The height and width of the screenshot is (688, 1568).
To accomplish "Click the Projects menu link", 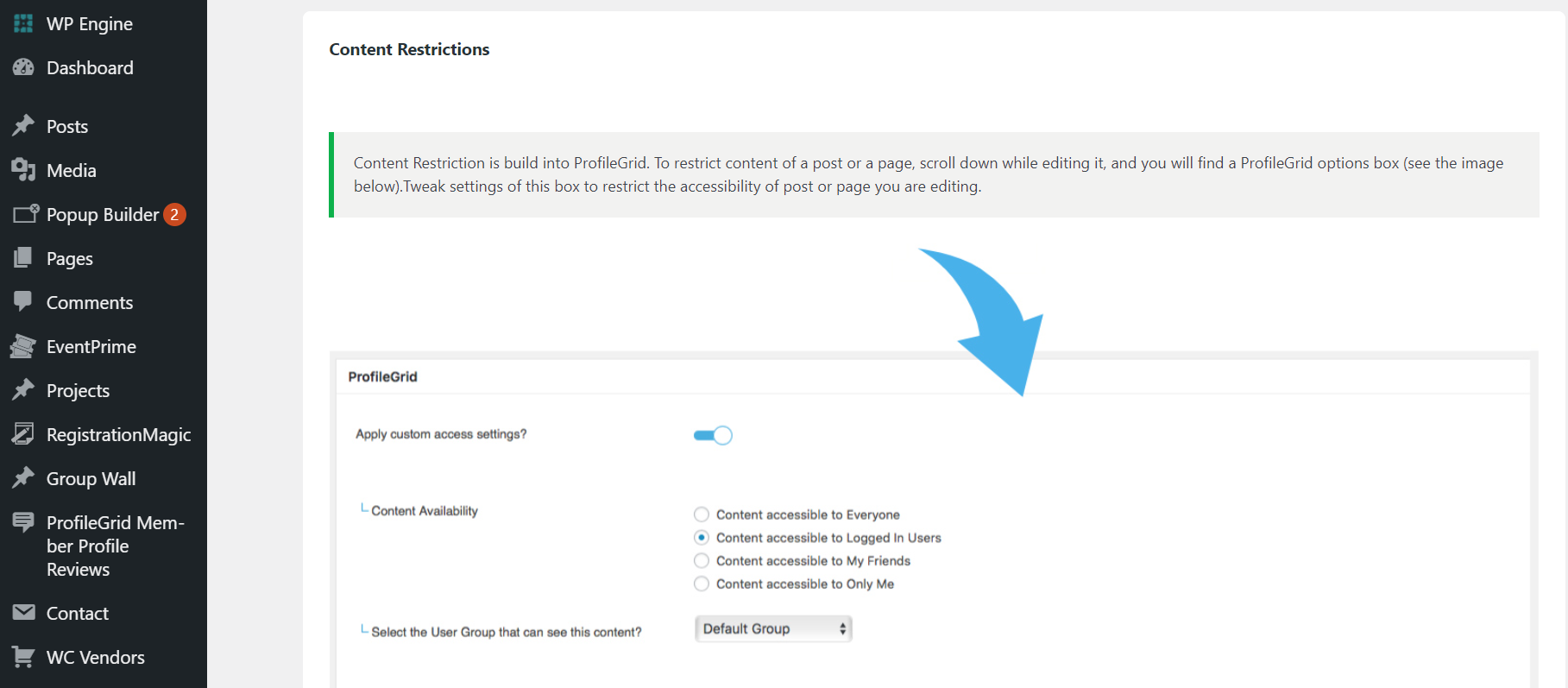I will 78,390.
